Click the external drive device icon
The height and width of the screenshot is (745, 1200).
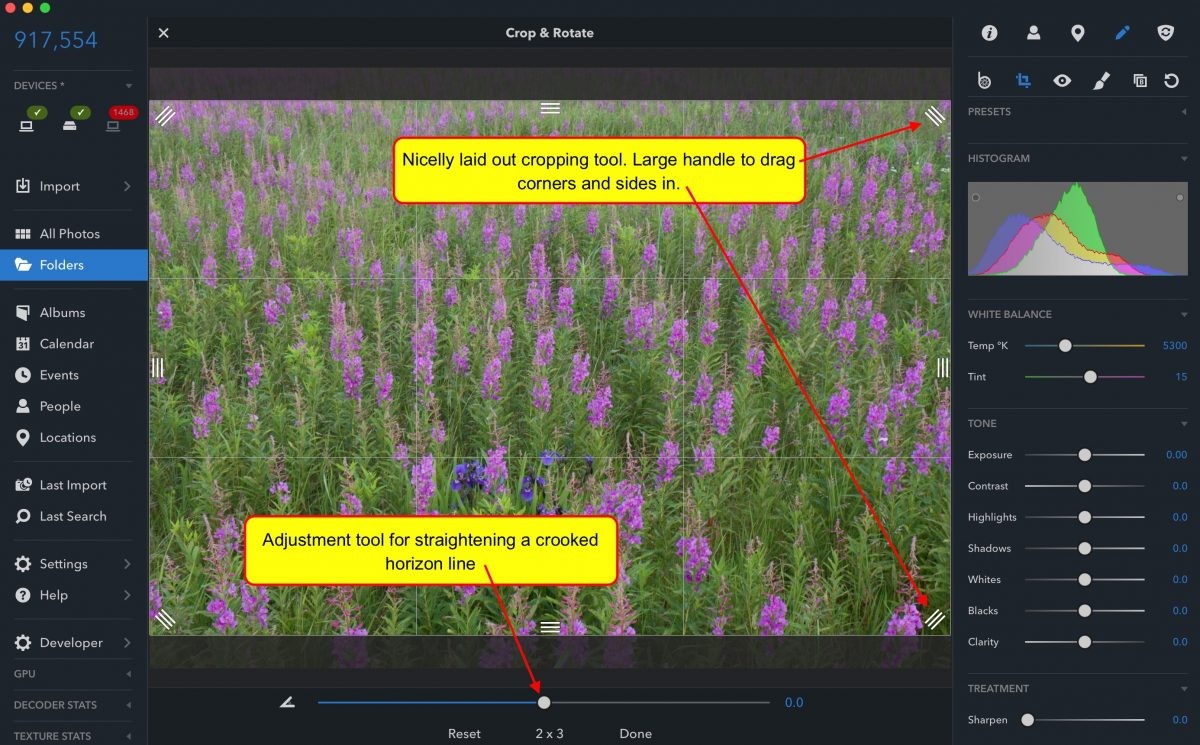[x=70, y=125]
